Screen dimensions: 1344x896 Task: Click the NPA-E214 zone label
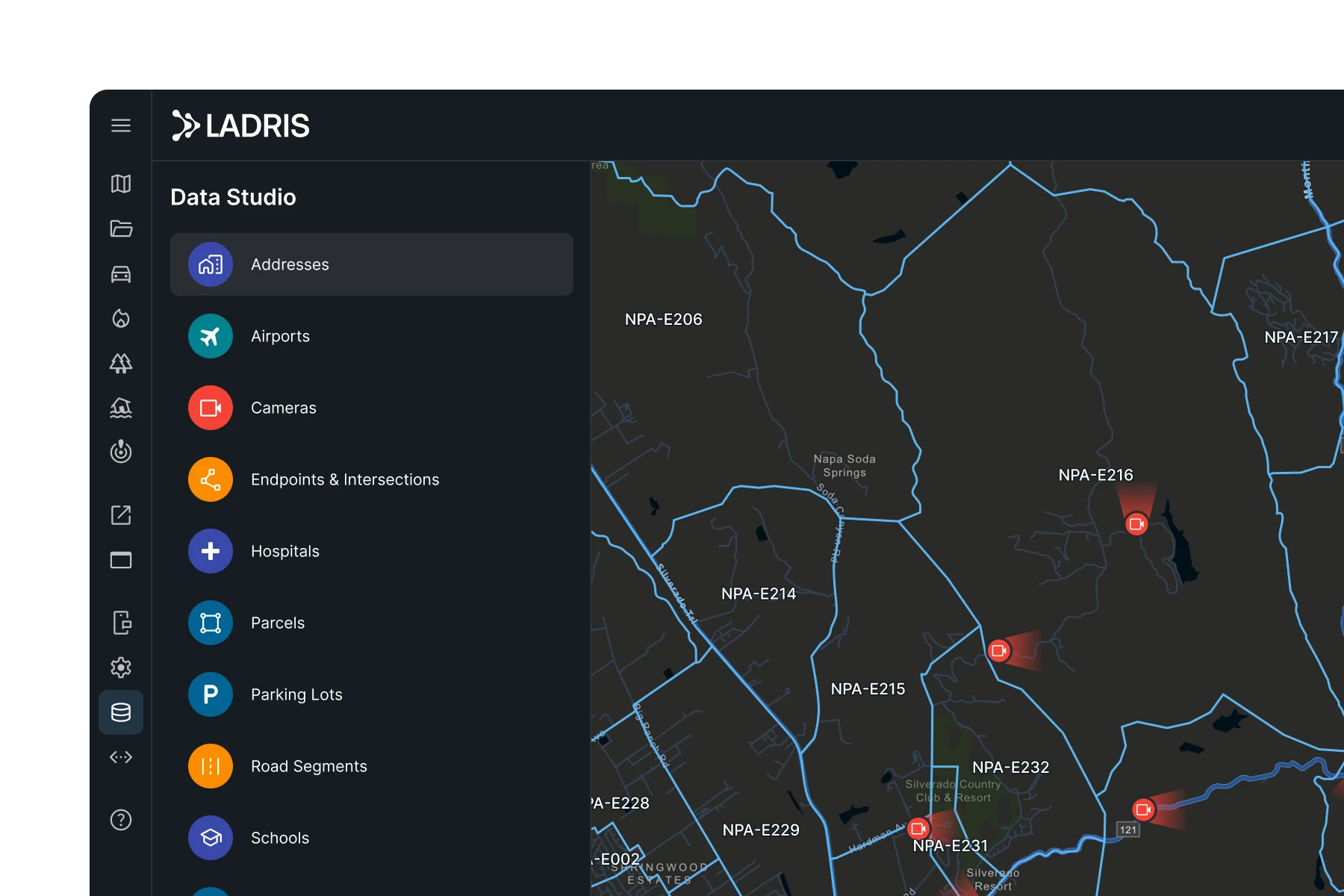click(x=759, y=594)
